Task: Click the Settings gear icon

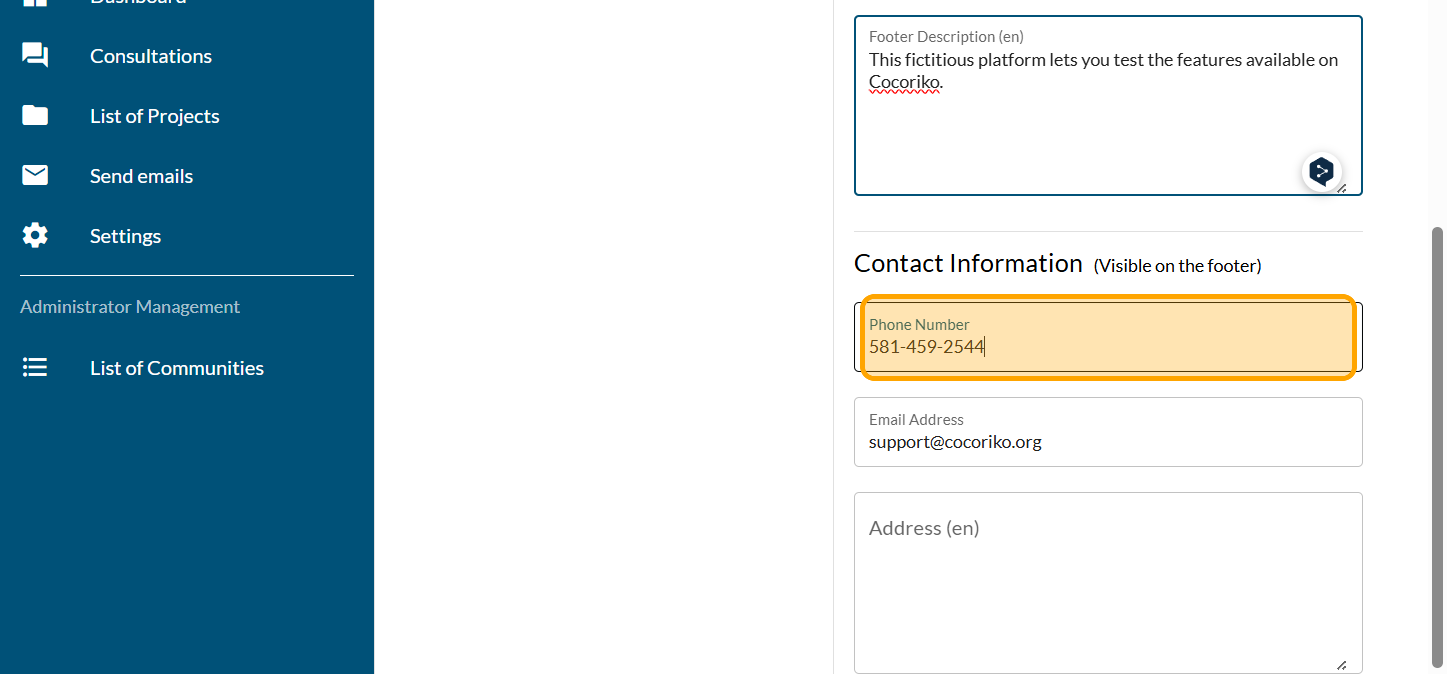Action: 35,236
